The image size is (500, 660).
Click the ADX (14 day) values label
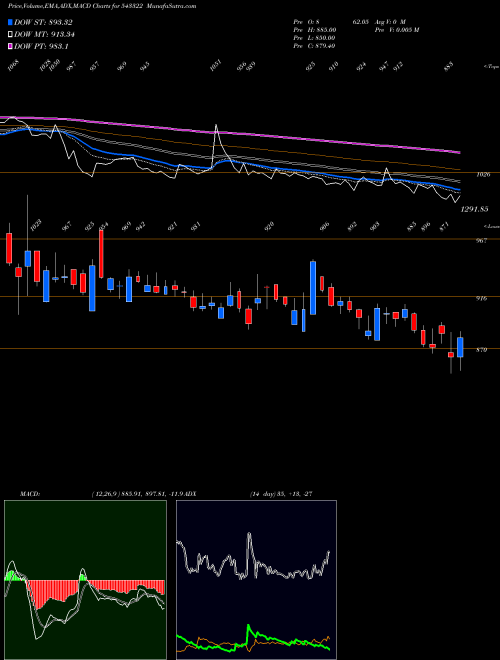coord(281,493)
